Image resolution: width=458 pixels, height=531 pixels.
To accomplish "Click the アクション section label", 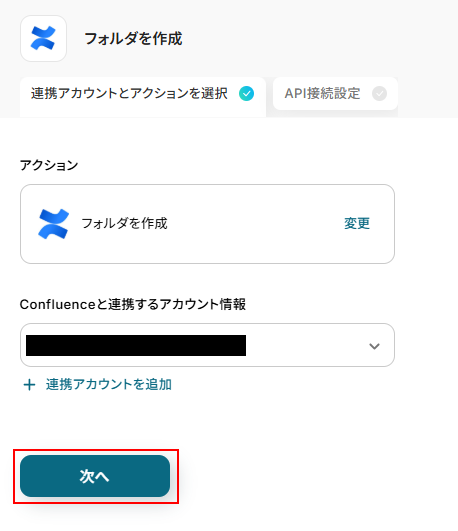I will coord(49,165).
